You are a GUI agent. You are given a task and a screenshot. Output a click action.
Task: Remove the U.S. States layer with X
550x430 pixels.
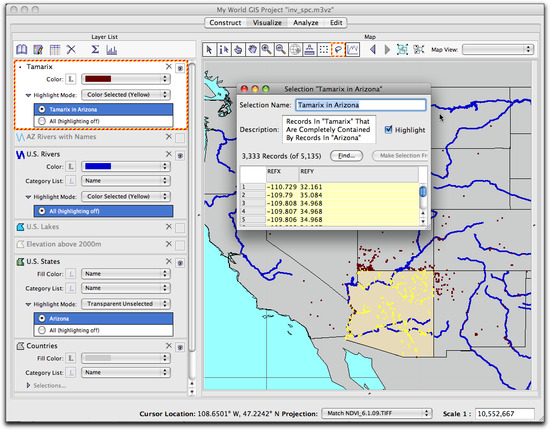tap(169, 261)
